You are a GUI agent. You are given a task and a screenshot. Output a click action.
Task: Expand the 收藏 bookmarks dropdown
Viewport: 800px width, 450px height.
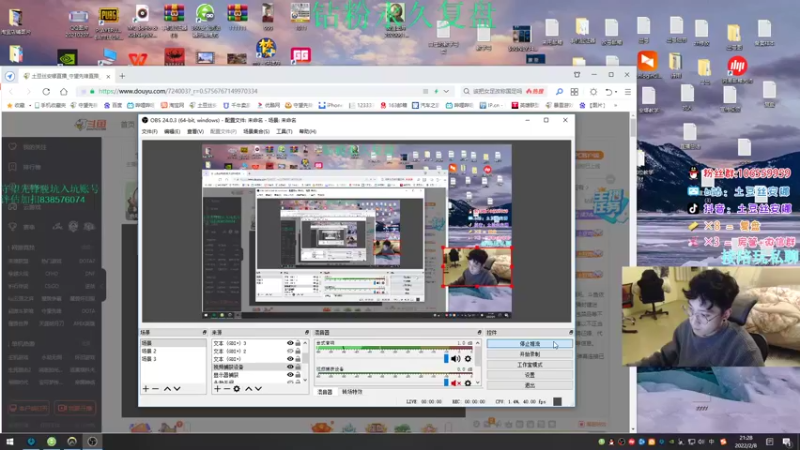pyautogui.click(x=30, y=106)
